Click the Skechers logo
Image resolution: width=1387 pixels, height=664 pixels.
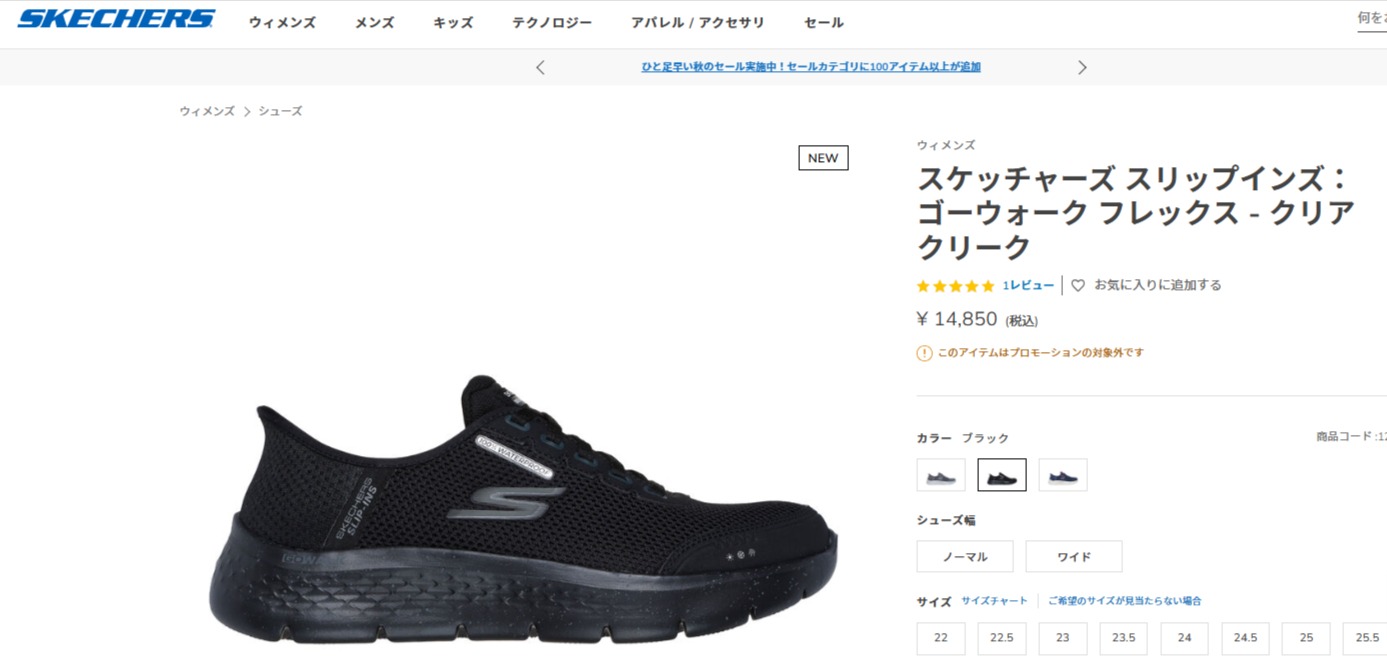pos(116,18)
